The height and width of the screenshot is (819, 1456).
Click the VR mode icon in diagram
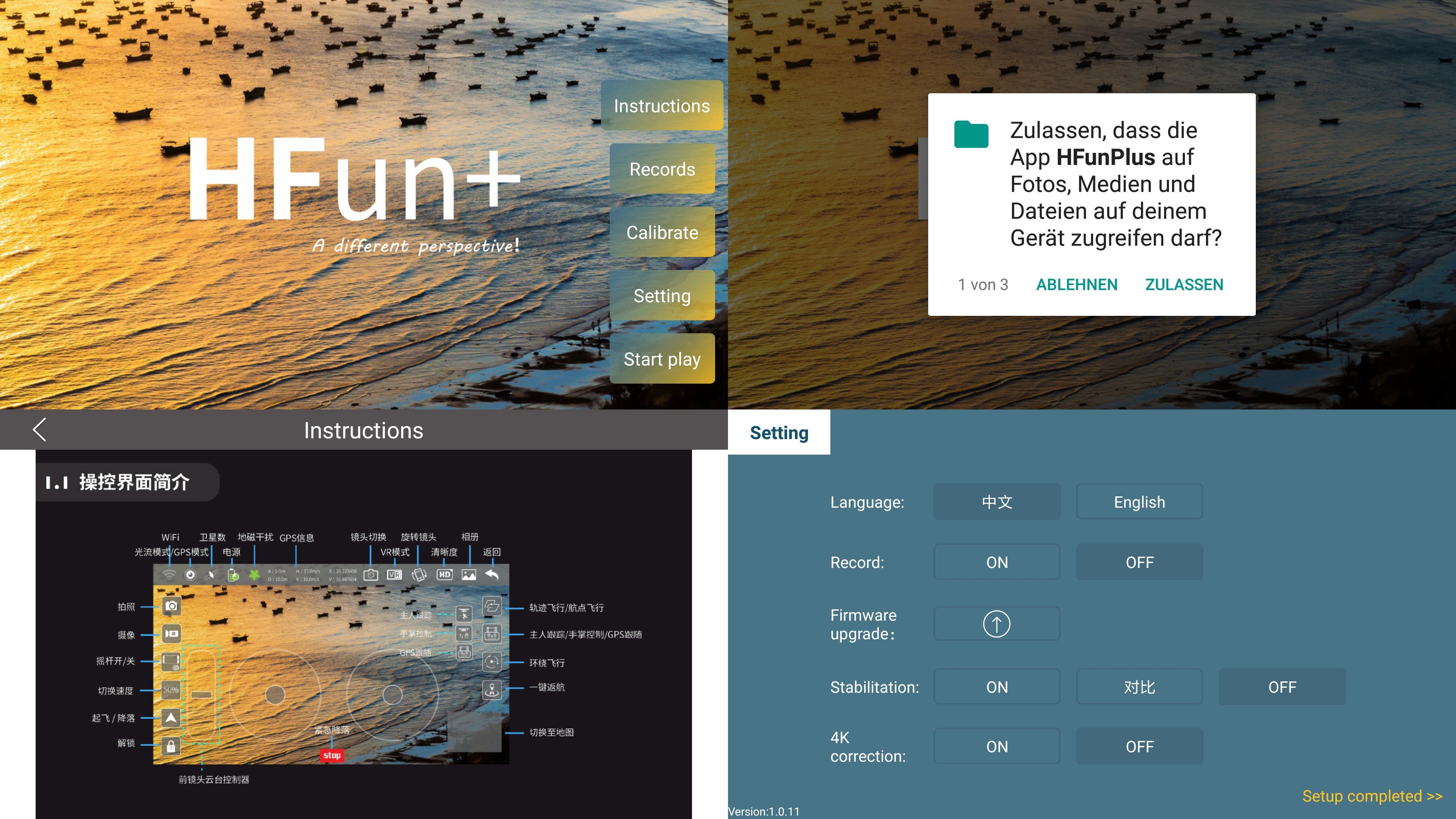click(x=394, y=575)
